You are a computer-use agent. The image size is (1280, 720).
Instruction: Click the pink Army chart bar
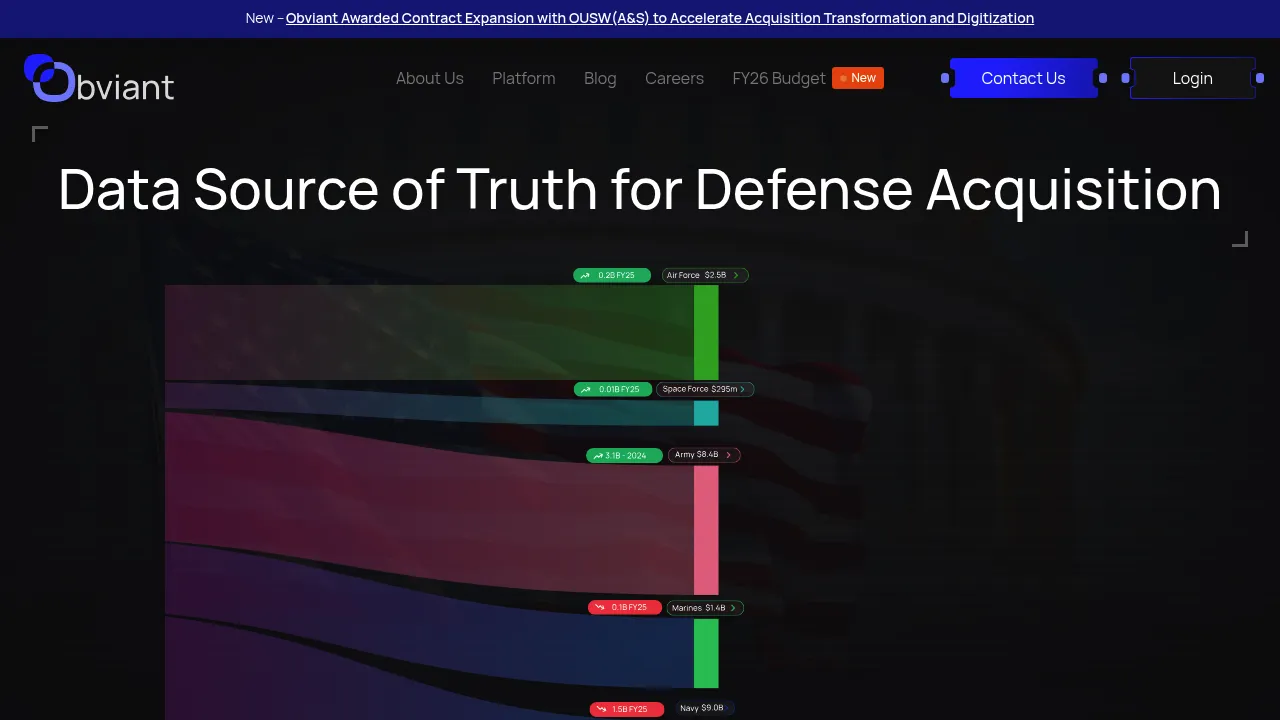pos(706,530)
